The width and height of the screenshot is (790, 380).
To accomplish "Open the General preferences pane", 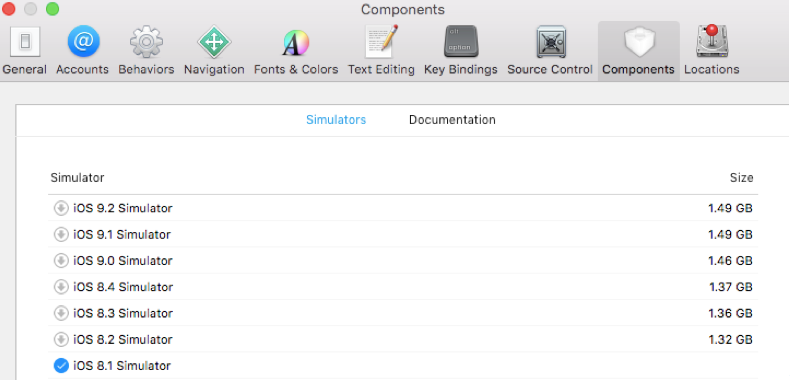I will click(24, 51).
